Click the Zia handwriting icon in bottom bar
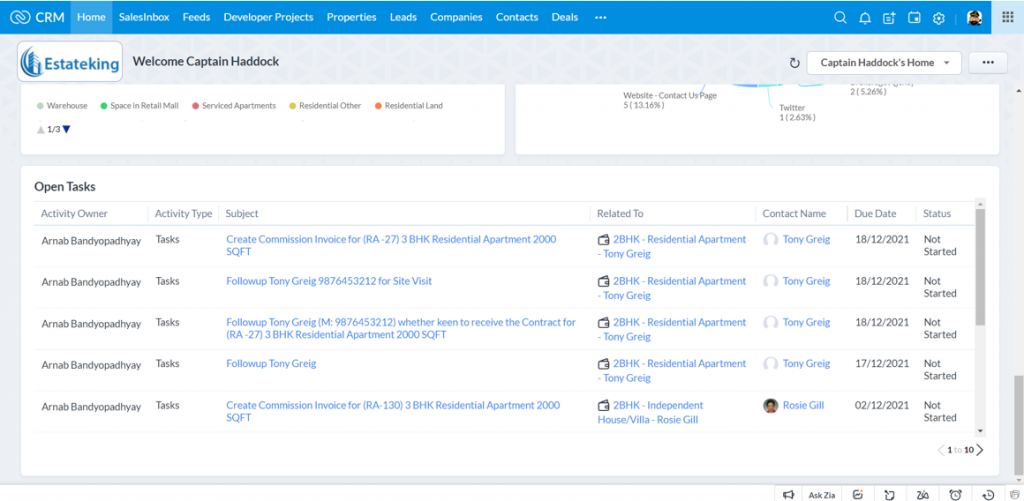 (923, 494)
